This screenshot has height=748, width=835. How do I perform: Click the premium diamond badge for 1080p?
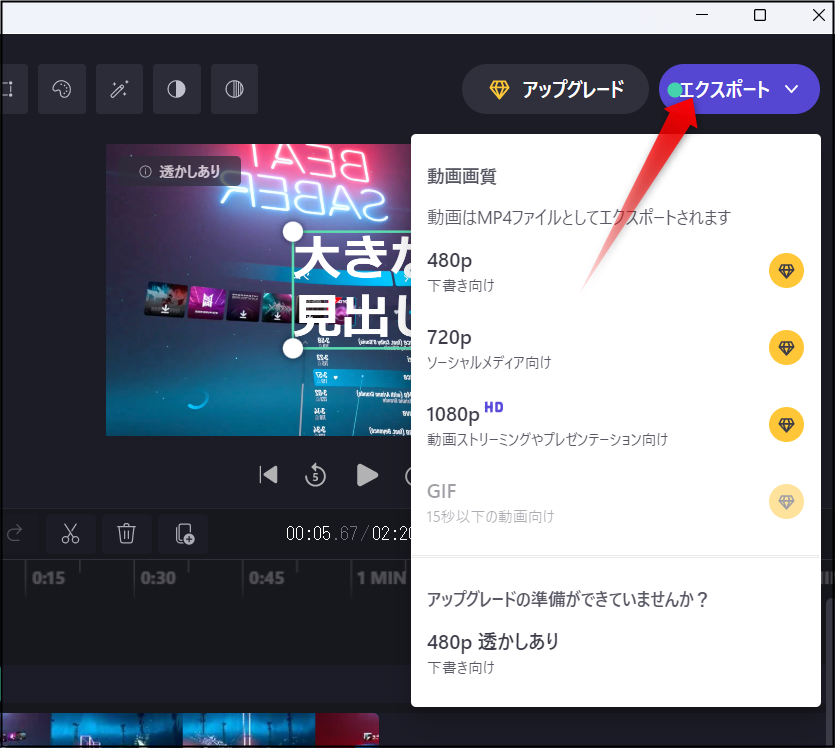[x=786, y=424]
